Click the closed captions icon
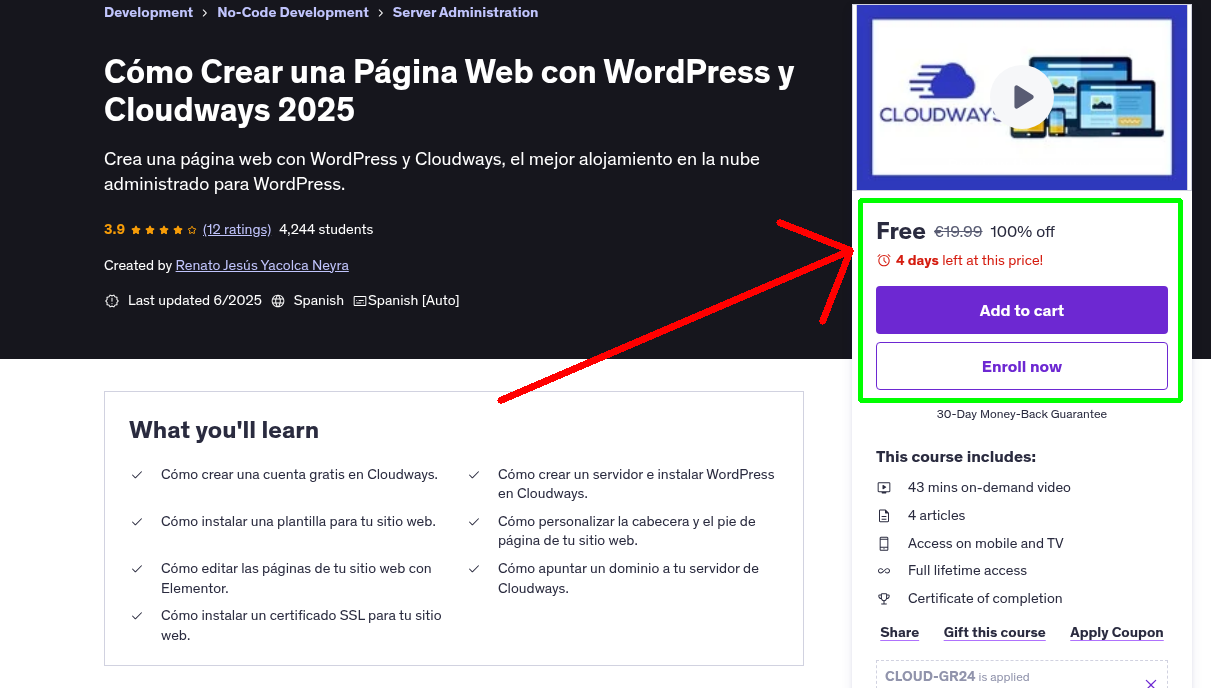 360,300
